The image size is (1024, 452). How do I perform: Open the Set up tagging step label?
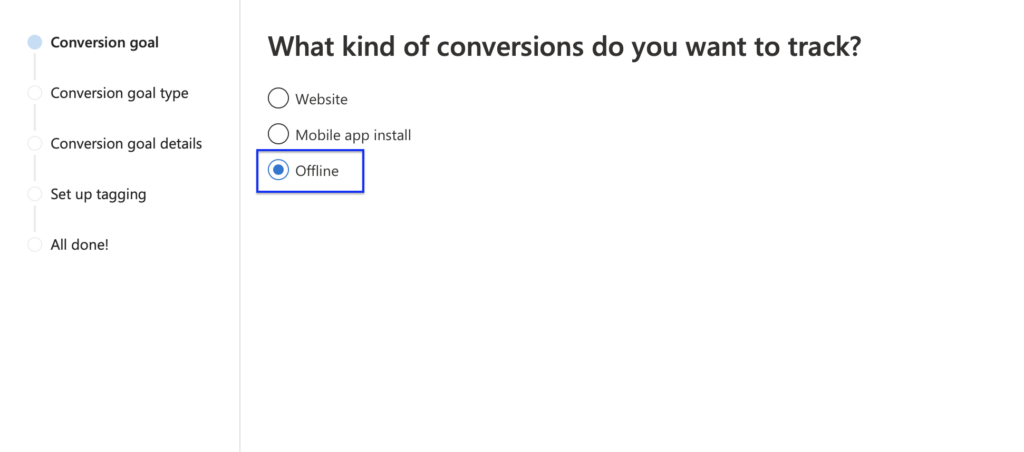point(98,194)
